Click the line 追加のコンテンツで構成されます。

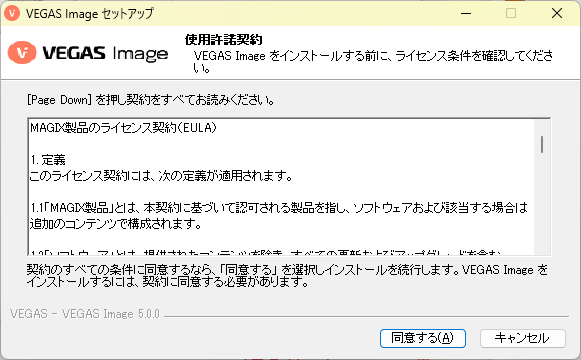point(116,224)
